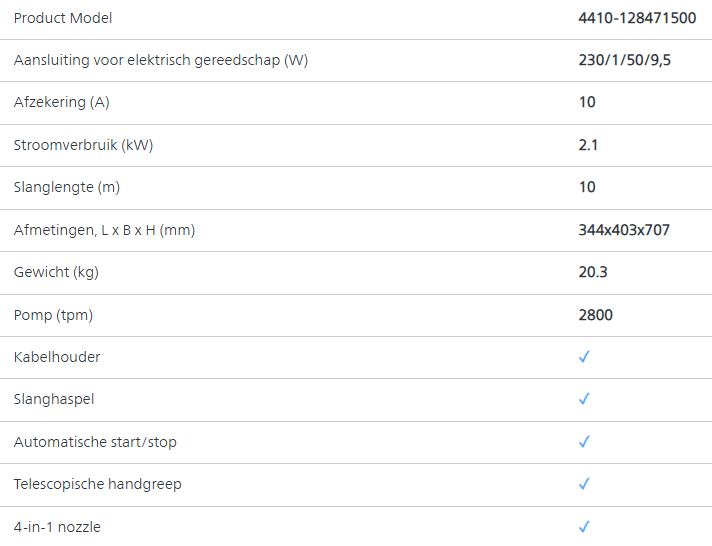Click the Afzekering (A) row label
Screen dimensions: 712x546
pyautogui.click(x=62, y=102)
